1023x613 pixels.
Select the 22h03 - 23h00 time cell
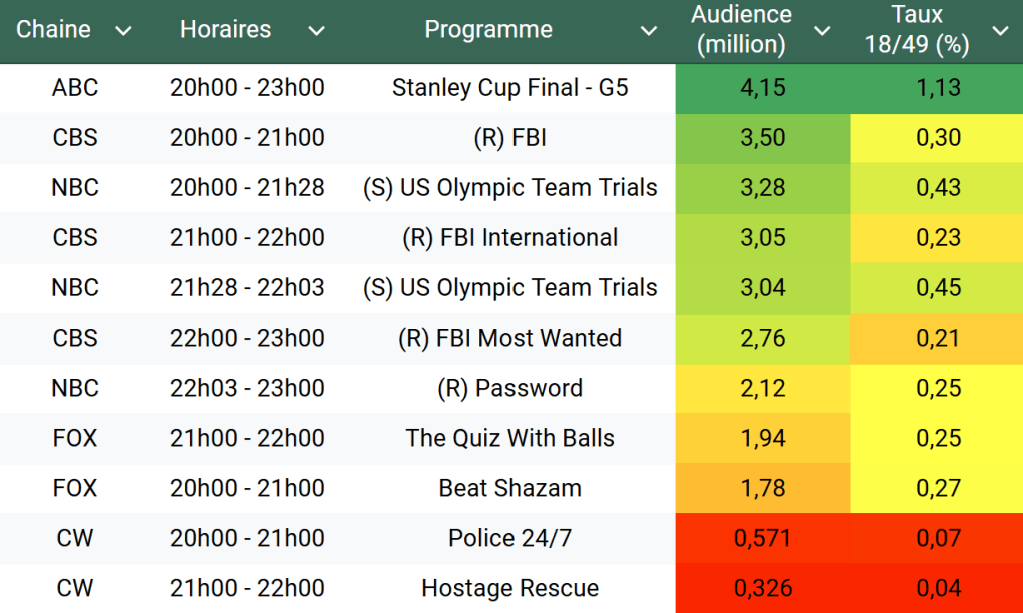pyautogui.click(x=247, y=388)
